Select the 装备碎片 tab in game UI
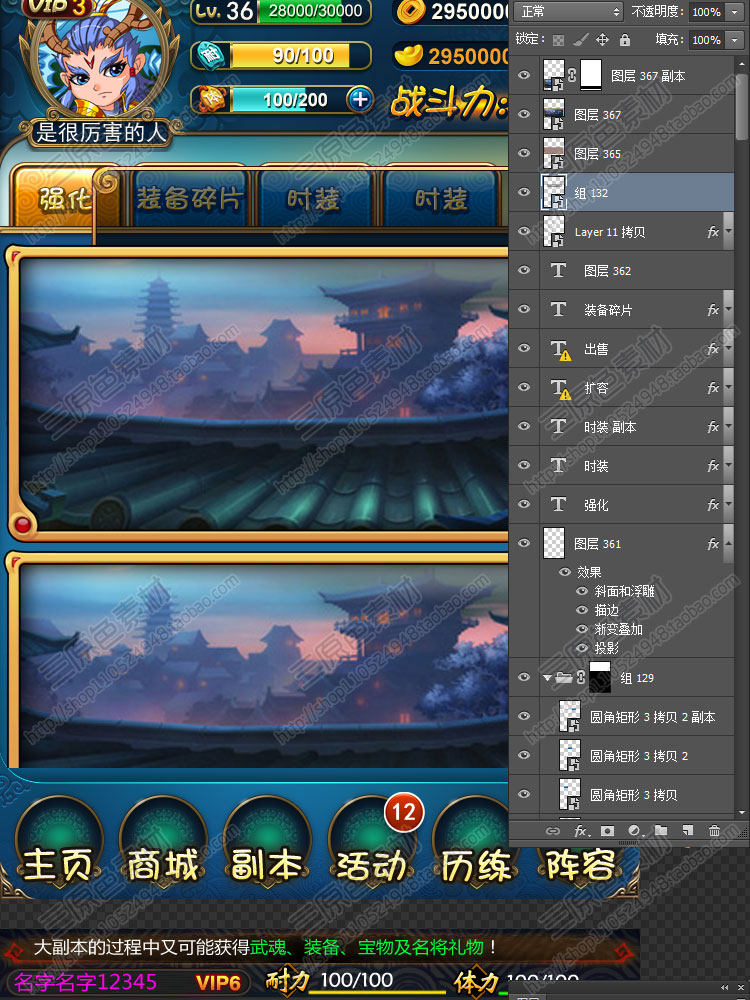The image size is (750, 1000). [189, 199]
